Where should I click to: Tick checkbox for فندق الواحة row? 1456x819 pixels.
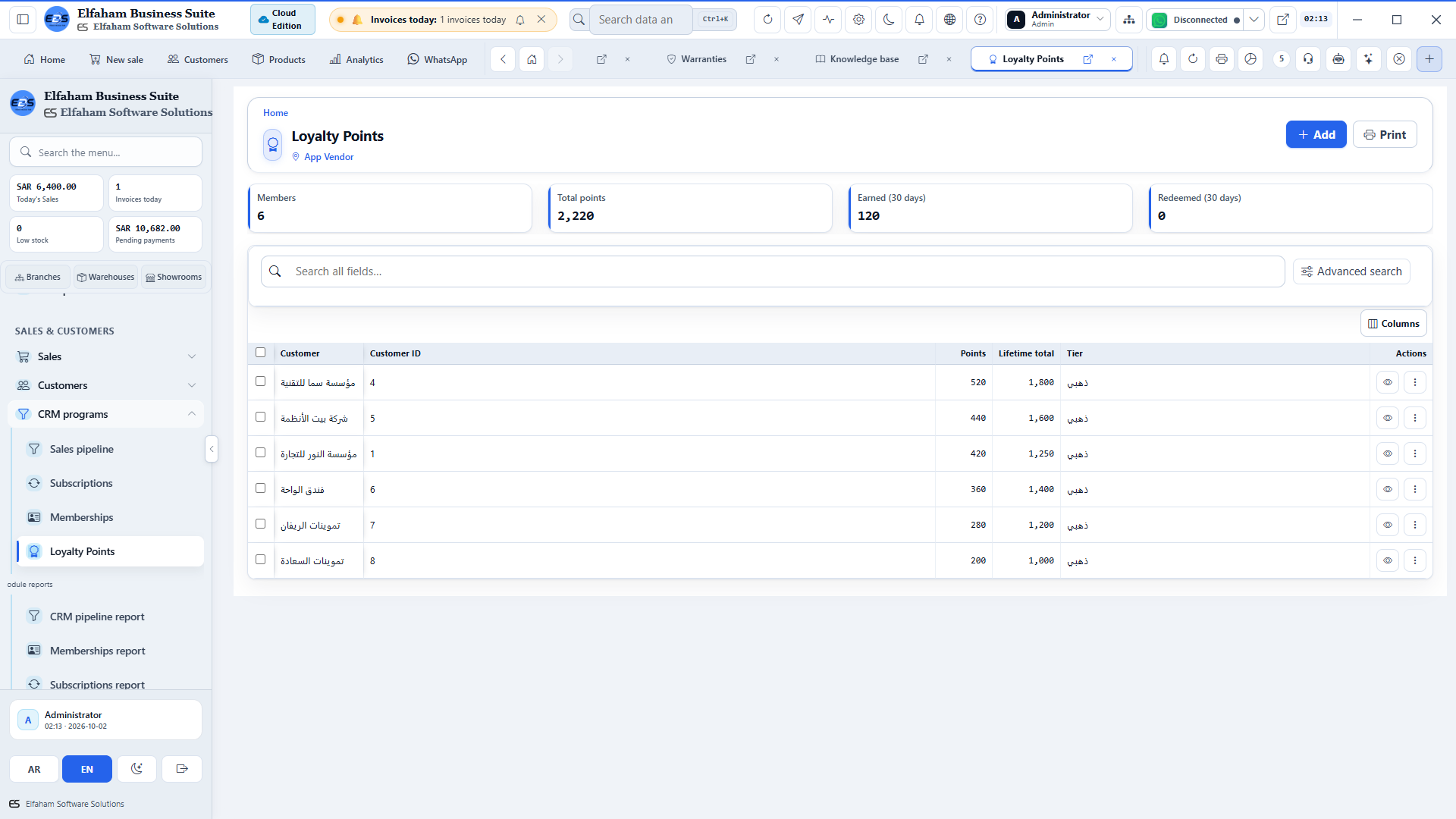pyautogui.click(x=261, y=488)
